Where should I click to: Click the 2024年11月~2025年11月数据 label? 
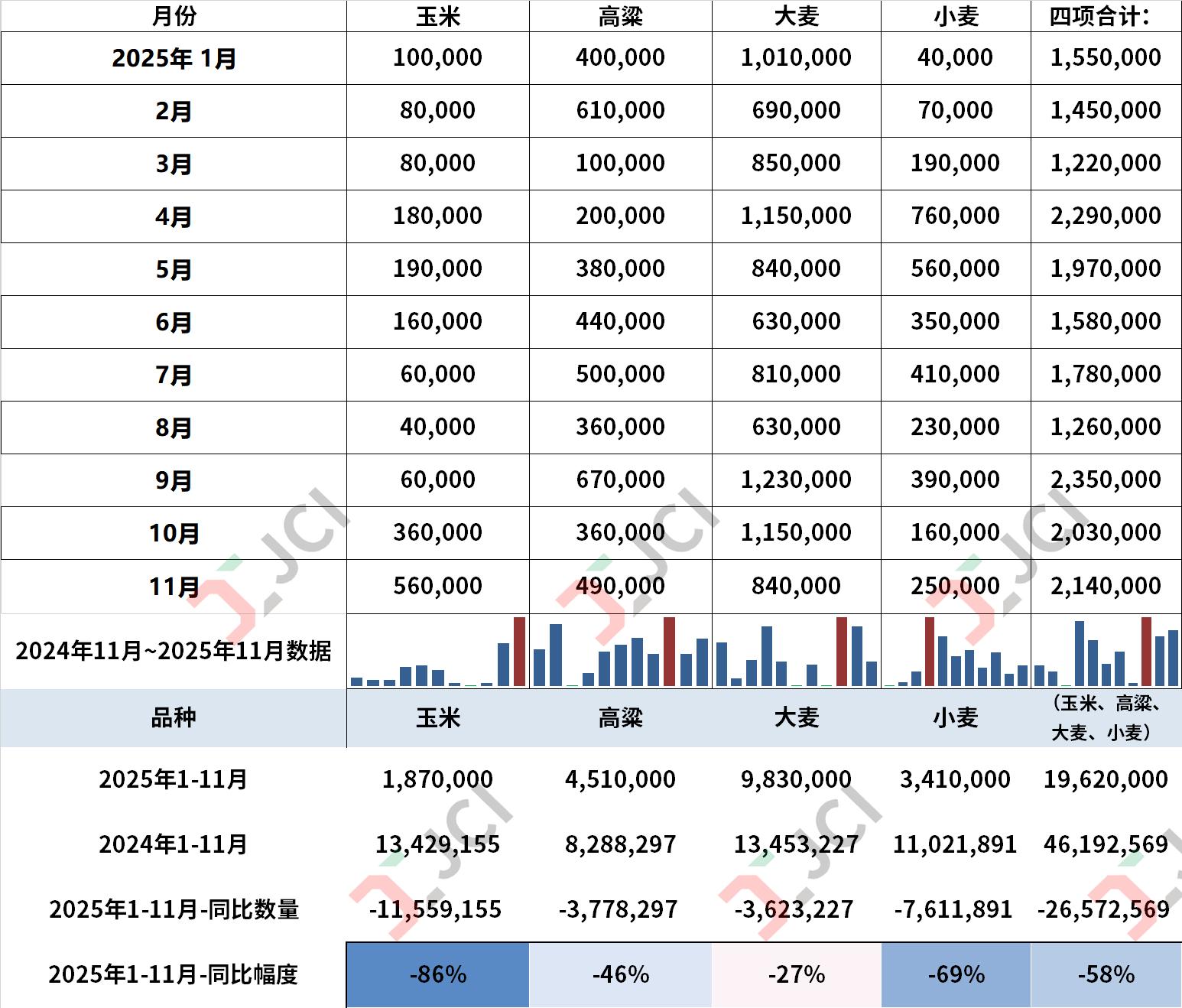coord(174,651)
